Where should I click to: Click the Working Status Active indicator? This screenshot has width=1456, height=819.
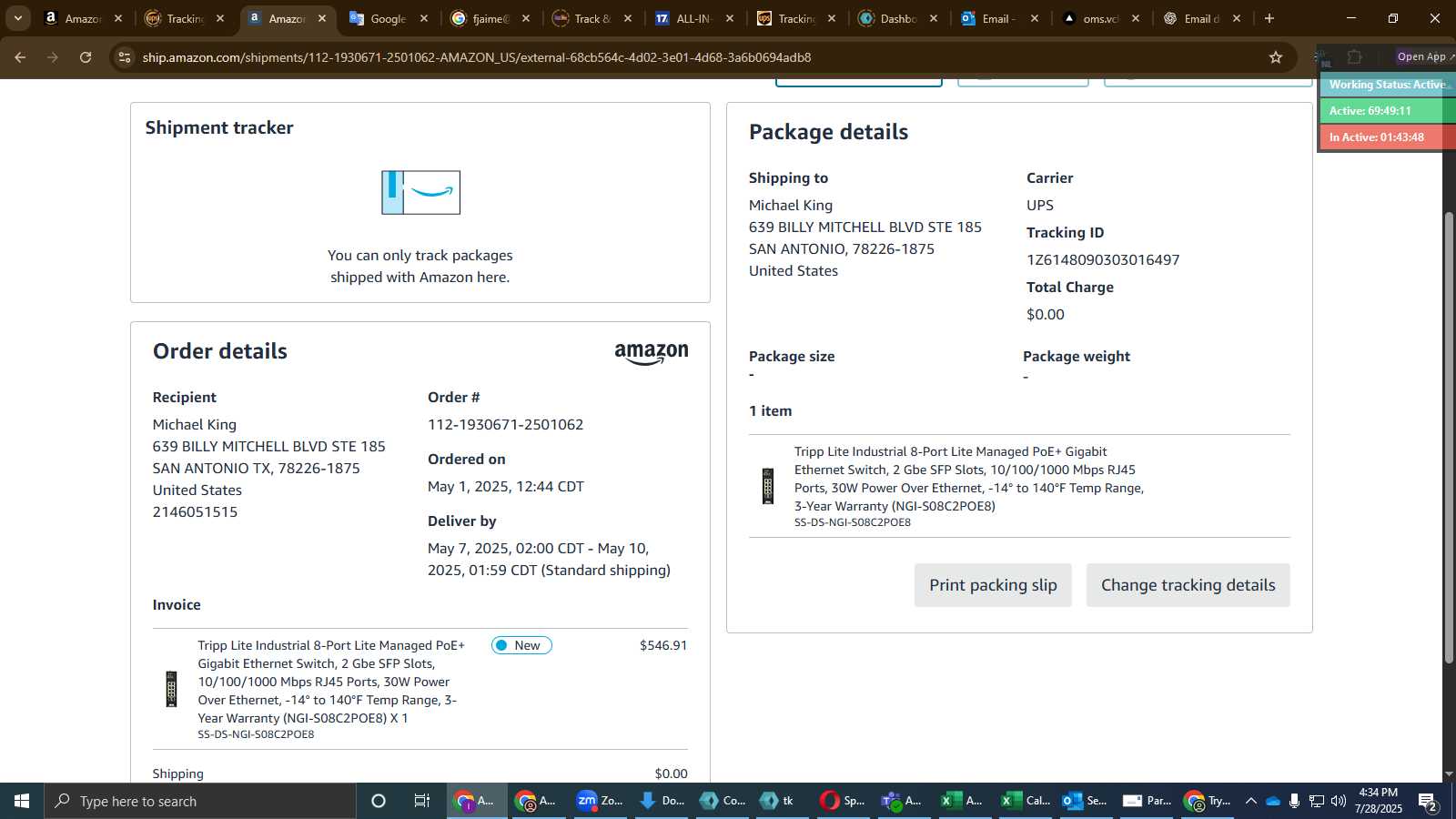tap(1388, 85)
